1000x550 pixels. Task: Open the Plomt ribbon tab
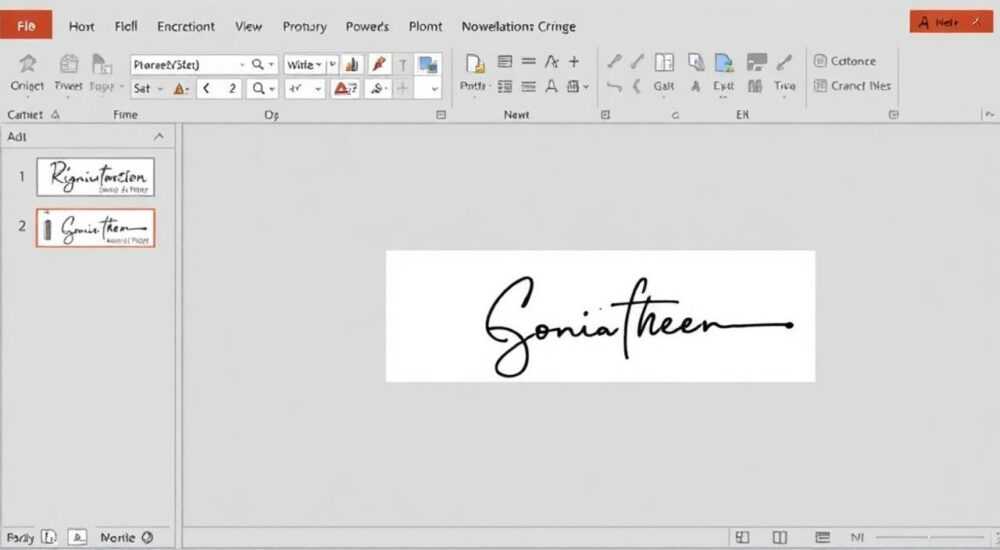coord(425,26)
